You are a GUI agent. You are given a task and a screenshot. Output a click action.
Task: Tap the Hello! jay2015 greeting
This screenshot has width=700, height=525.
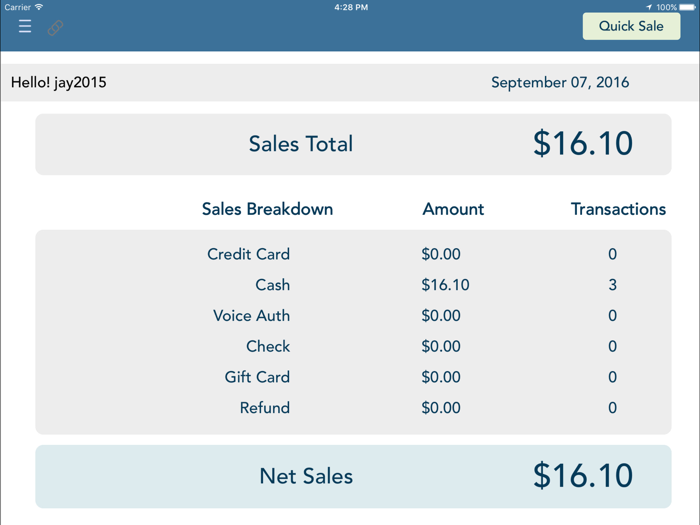pyautogui.click(x=58, y=83)
